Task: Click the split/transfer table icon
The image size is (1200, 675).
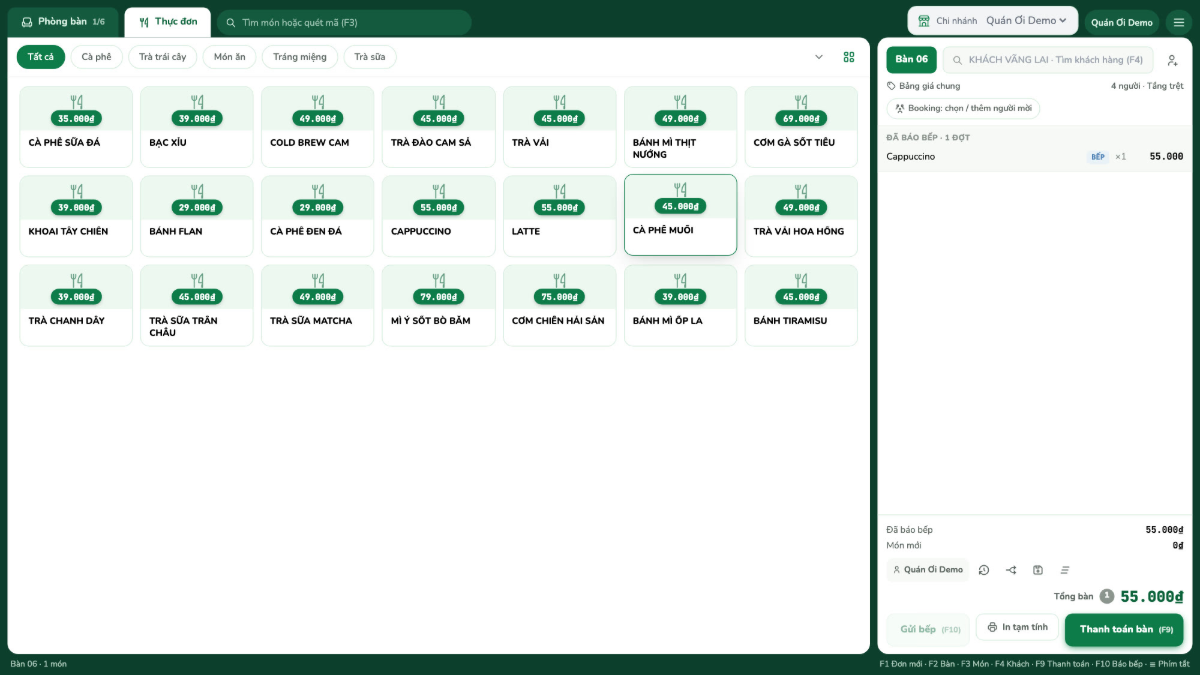Action: click(x=1011, y=570)
